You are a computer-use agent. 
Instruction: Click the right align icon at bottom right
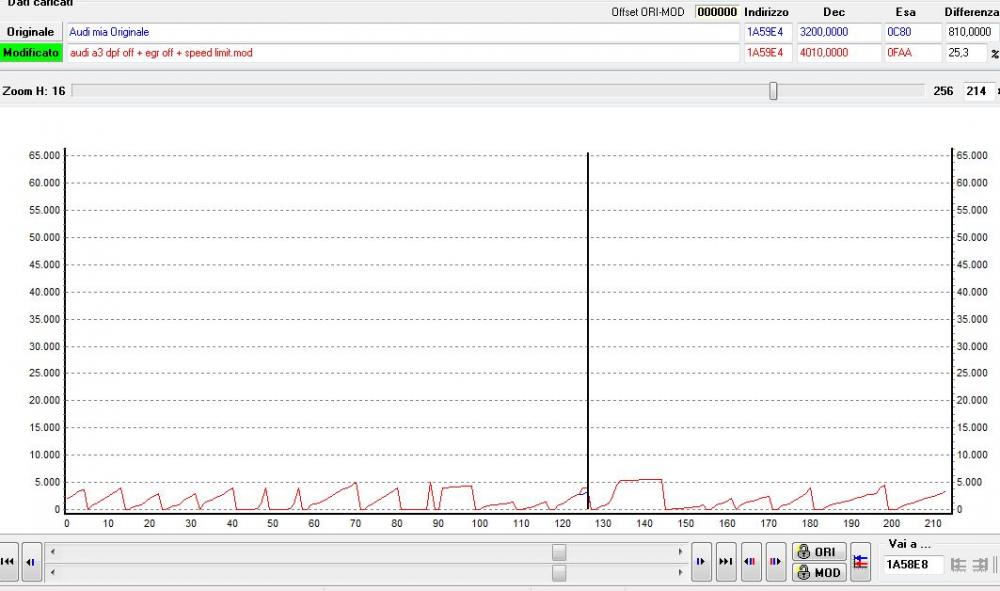coord(980,565)
